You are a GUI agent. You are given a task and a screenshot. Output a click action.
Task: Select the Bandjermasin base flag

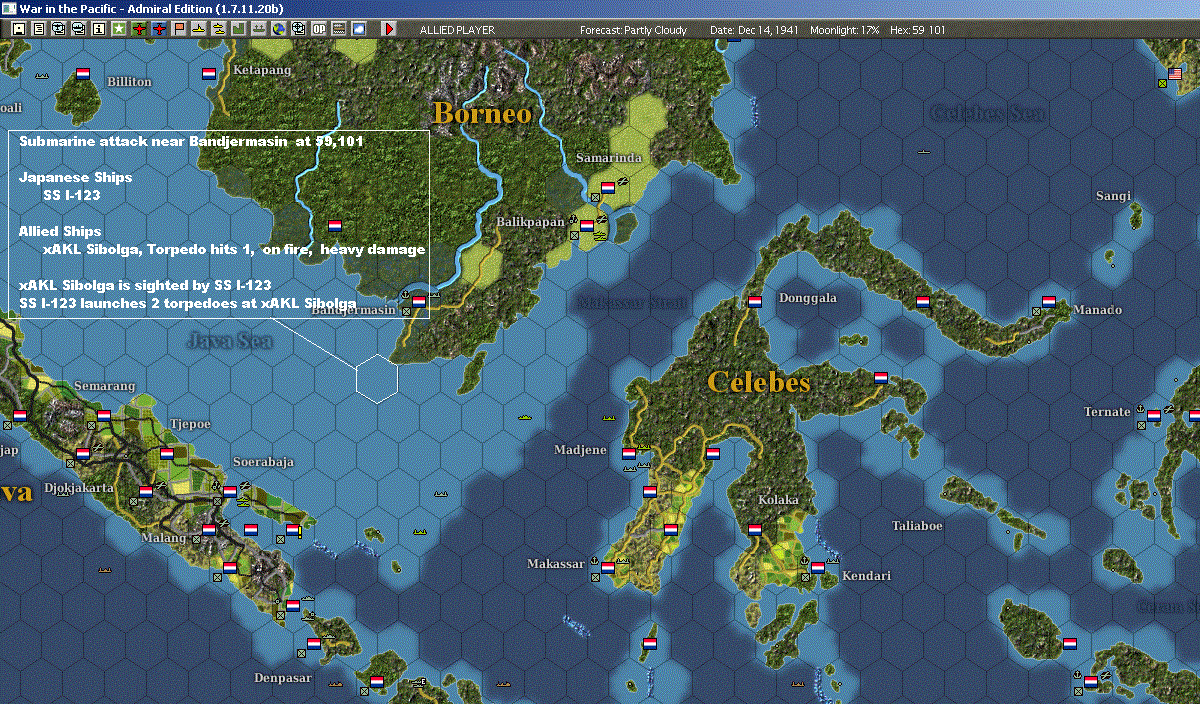pos(419,300)
